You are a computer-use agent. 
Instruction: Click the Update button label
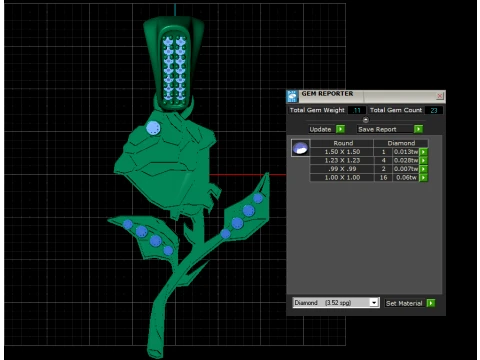click(320, 129)
